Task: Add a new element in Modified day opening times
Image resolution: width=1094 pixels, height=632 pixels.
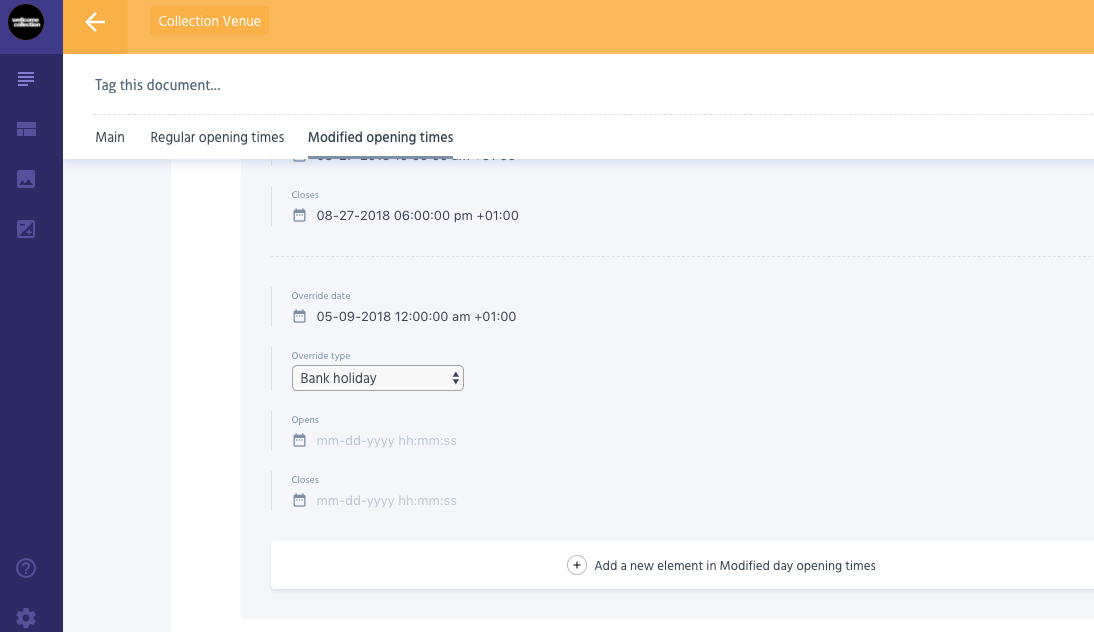Action: point(734,565)
